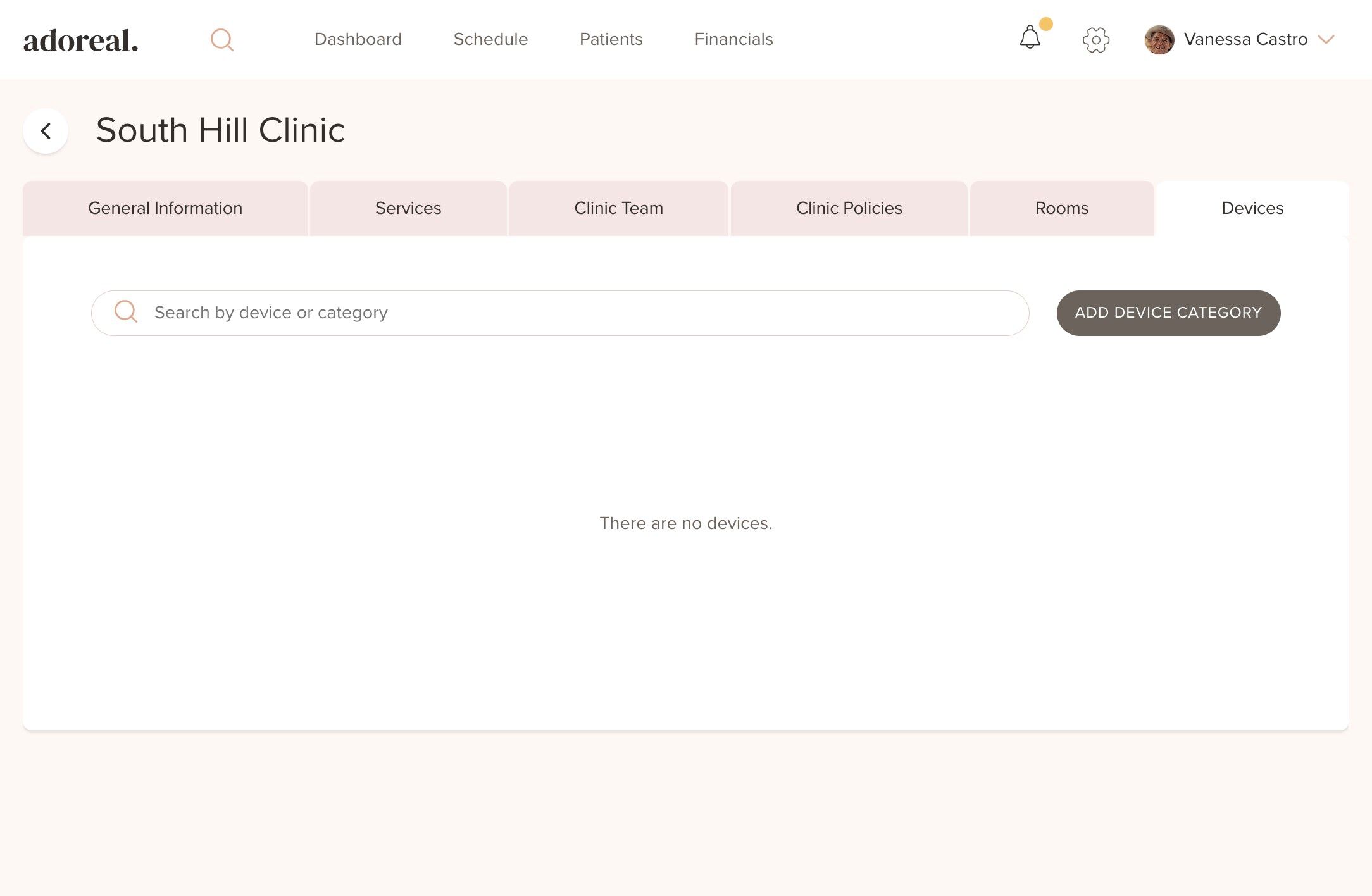
Task: Click the device search magnifier icon
Action: pyautogui.click(x=126, y=312)
